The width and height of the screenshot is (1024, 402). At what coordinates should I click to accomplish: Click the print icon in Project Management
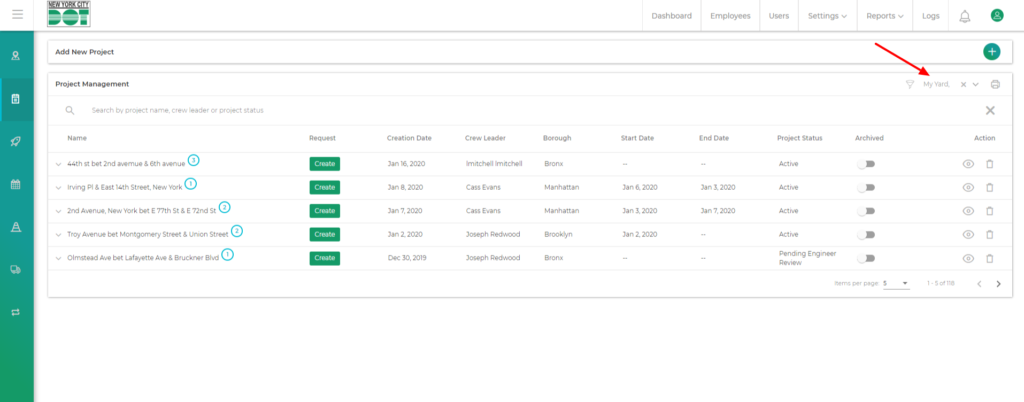click(995, 85)
